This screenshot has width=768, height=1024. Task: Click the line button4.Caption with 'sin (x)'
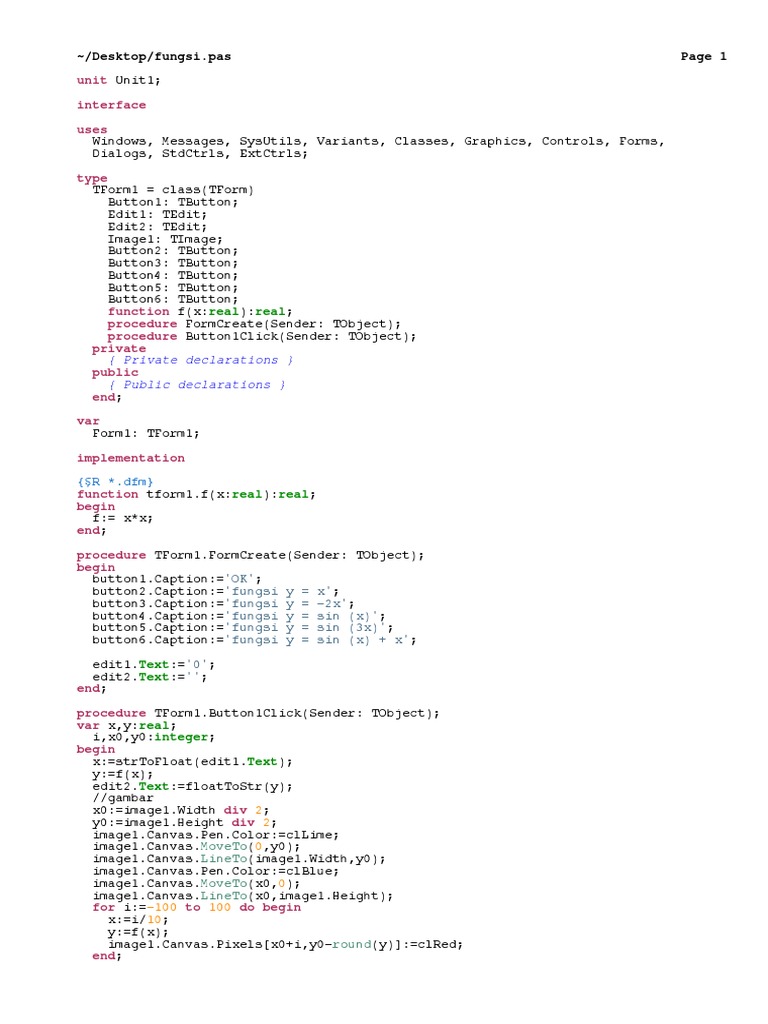coord(238,616)
